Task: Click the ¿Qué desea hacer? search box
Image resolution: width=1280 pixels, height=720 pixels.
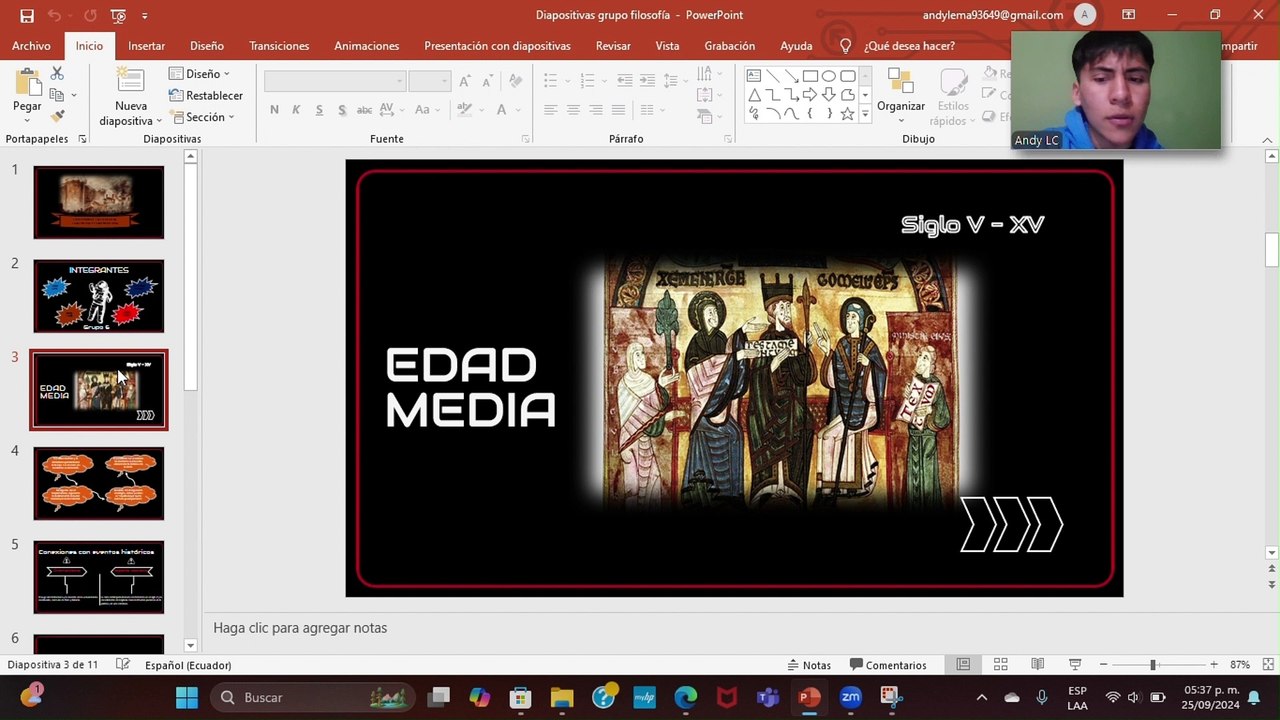Action: click(909, 46)
